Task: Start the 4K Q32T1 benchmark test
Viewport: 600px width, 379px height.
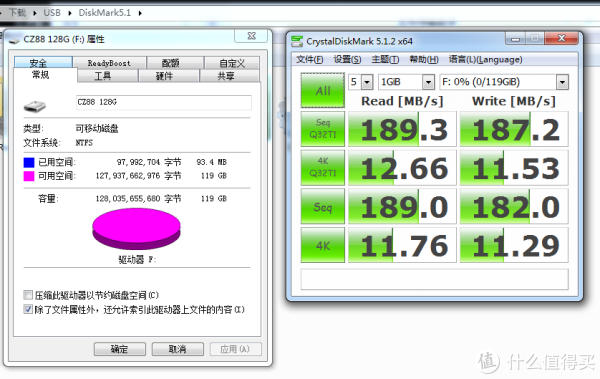Action: pyautogui.click(x=323, y=168)
